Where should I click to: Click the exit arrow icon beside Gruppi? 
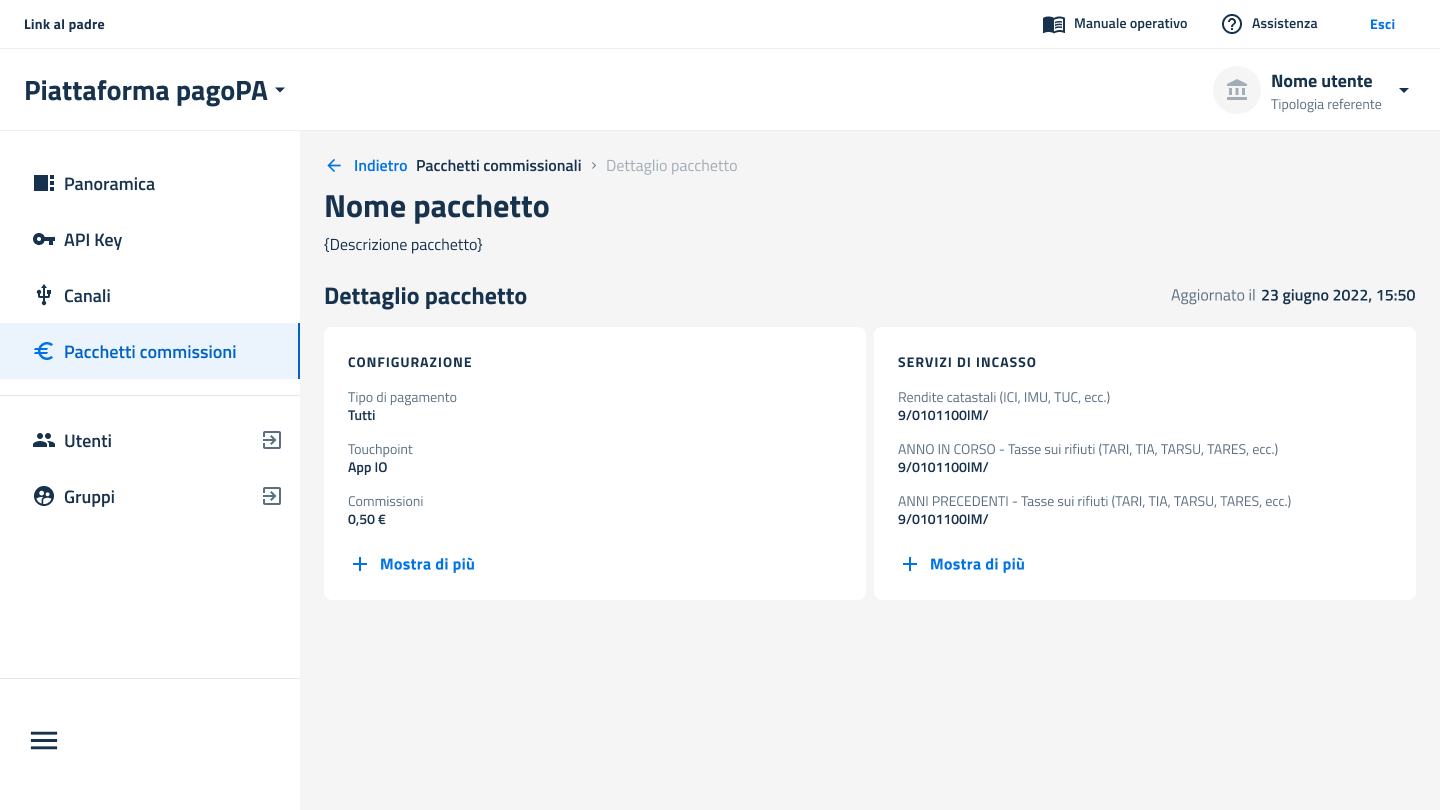pos(271,496)
